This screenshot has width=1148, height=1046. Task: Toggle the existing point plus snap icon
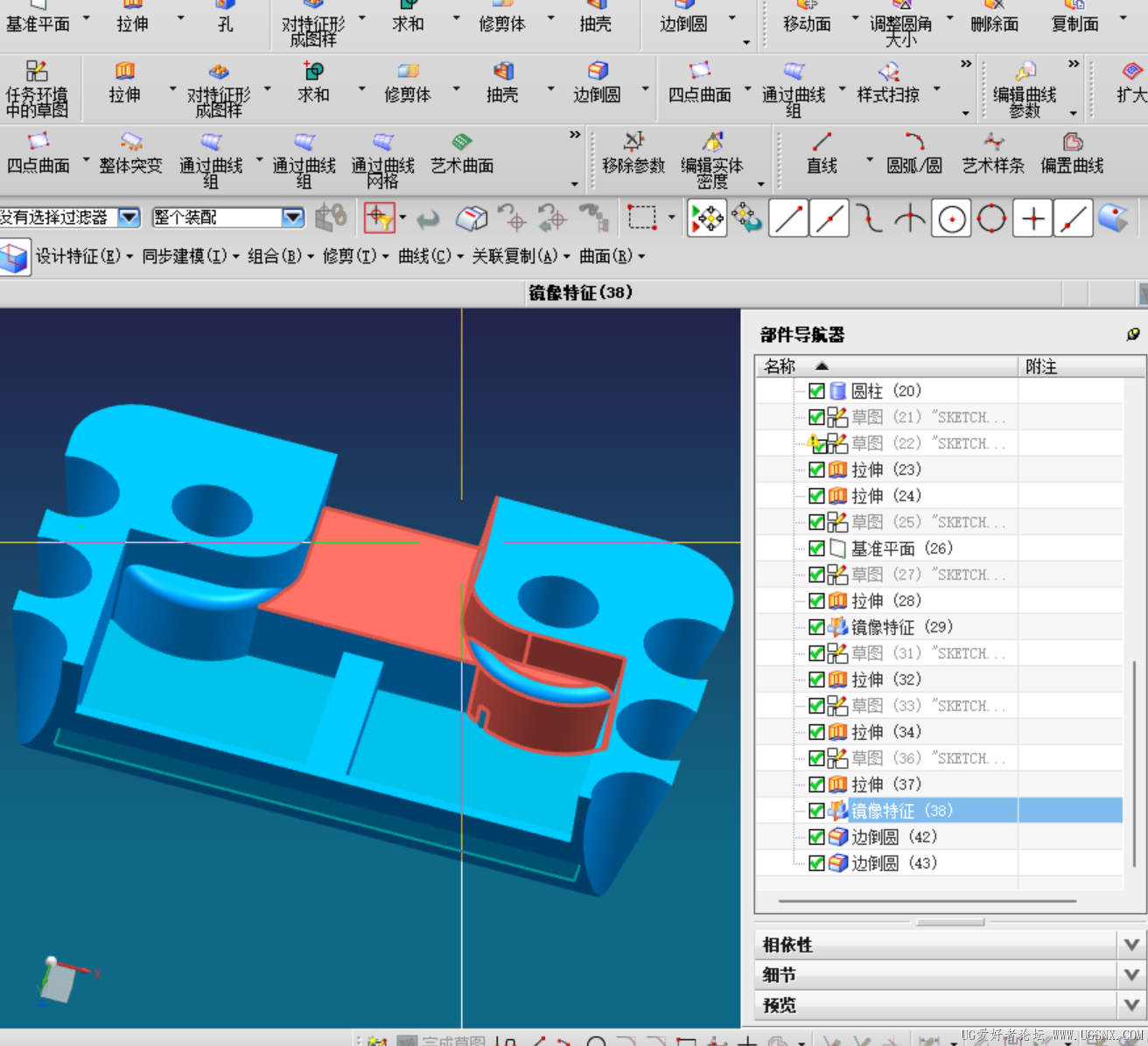[x=1032, y=219]
